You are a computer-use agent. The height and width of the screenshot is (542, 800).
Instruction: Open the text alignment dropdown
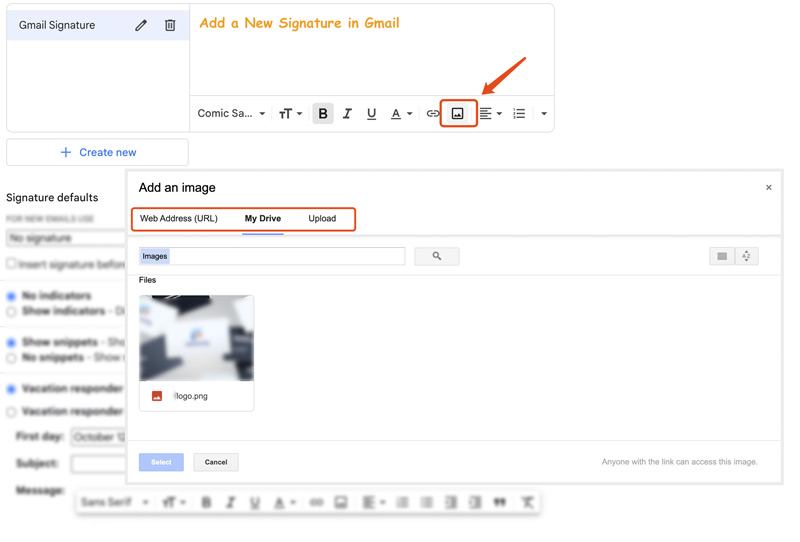coord(491,113)
